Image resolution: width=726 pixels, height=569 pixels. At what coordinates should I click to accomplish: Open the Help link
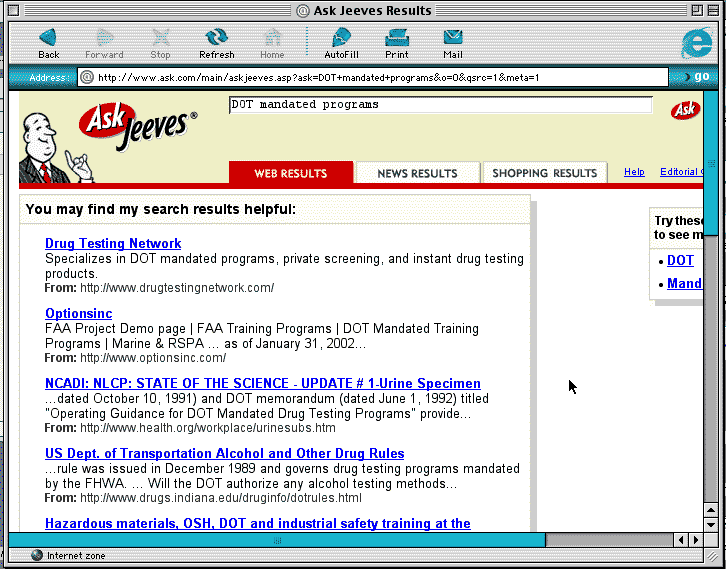(x=634, y=172)
